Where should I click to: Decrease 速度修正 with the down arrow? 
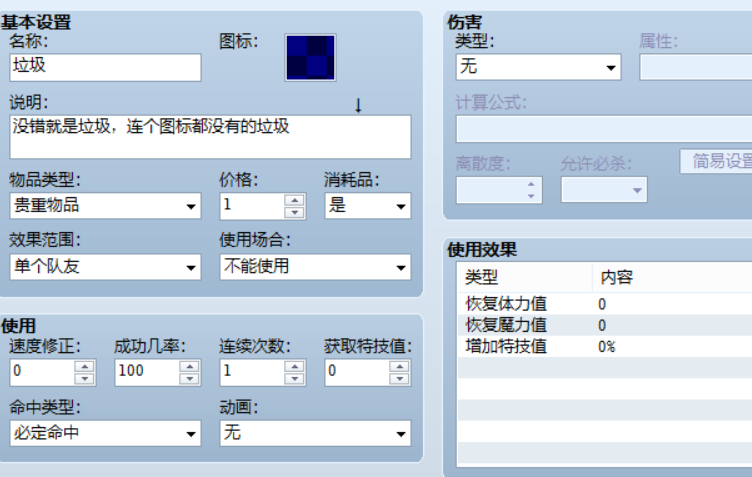[x=85, y=378]
